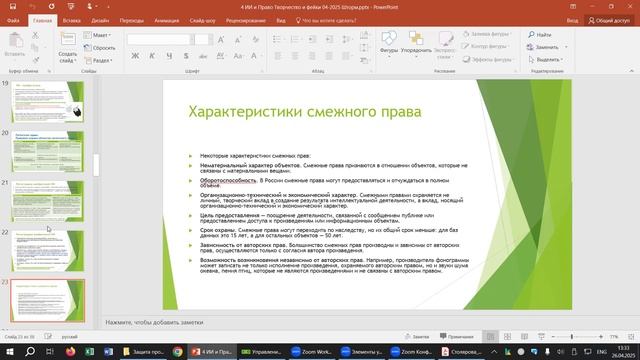Toggle the Заметки (Notes) pane in the status bar
Viewport: 640px width, 360px height.
coord(417,337)
